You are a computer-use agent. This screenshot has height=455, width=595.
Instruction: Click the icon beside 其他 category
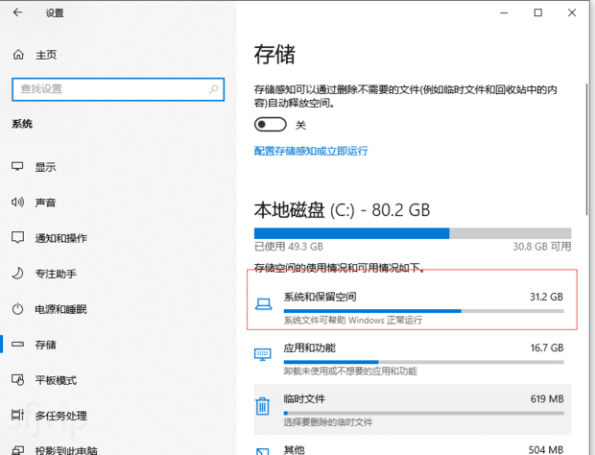coord(263,451)
